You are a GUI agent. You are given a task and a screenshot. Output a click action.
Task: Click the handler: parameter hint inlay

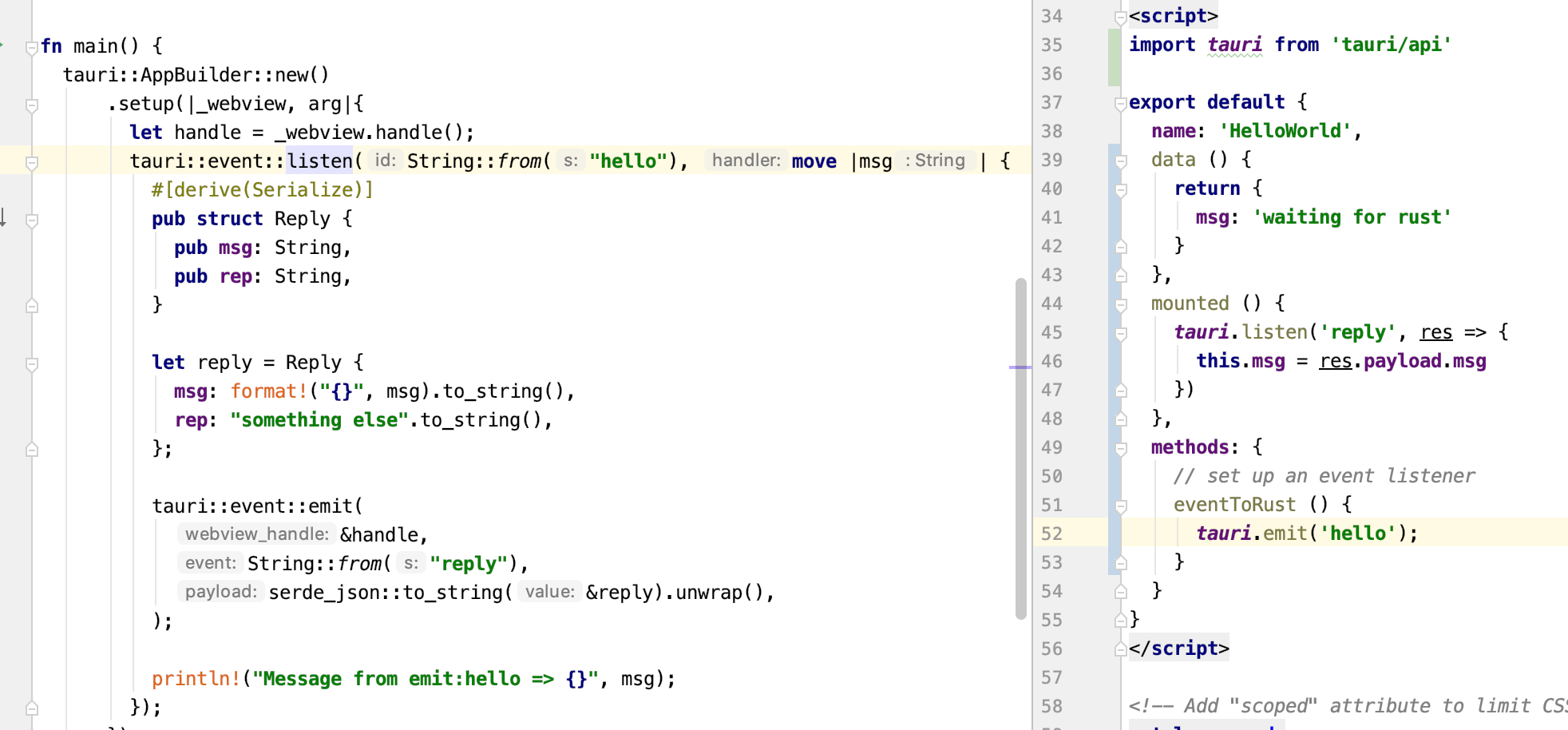746,161
